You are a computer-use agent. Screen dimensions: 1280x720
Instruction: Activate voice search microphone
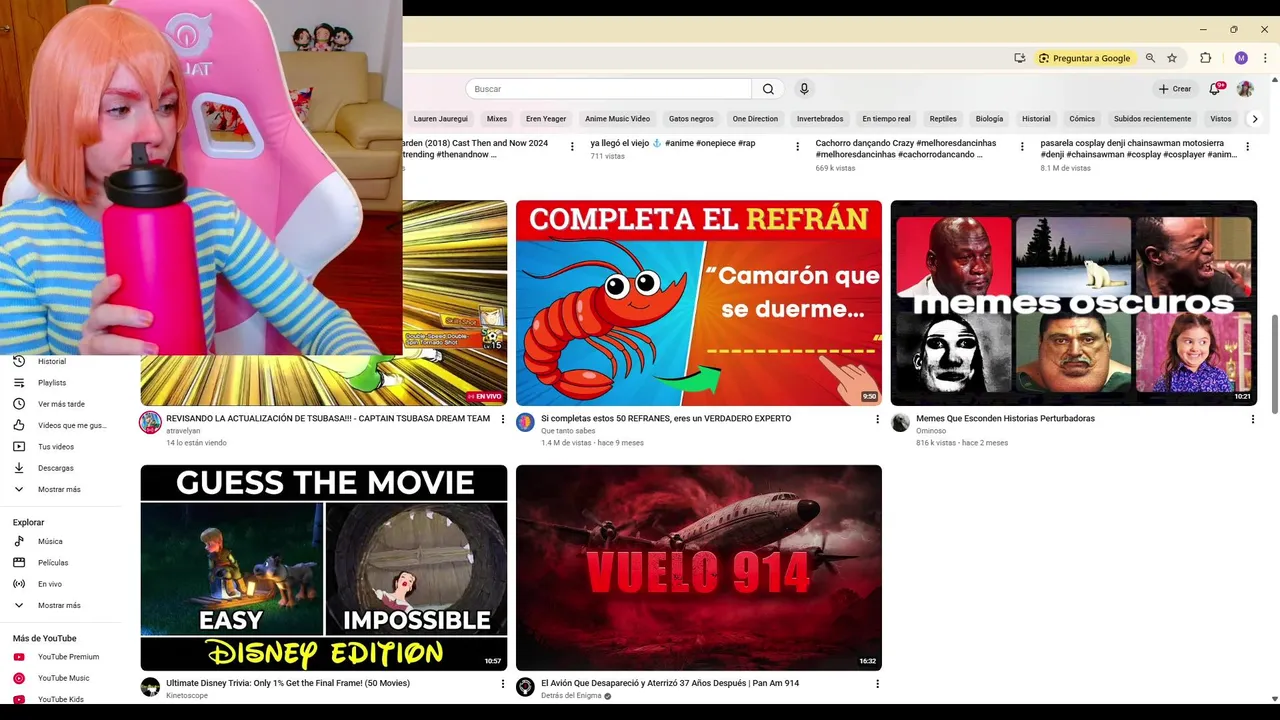pyautogui.click(x=804, y=89)
